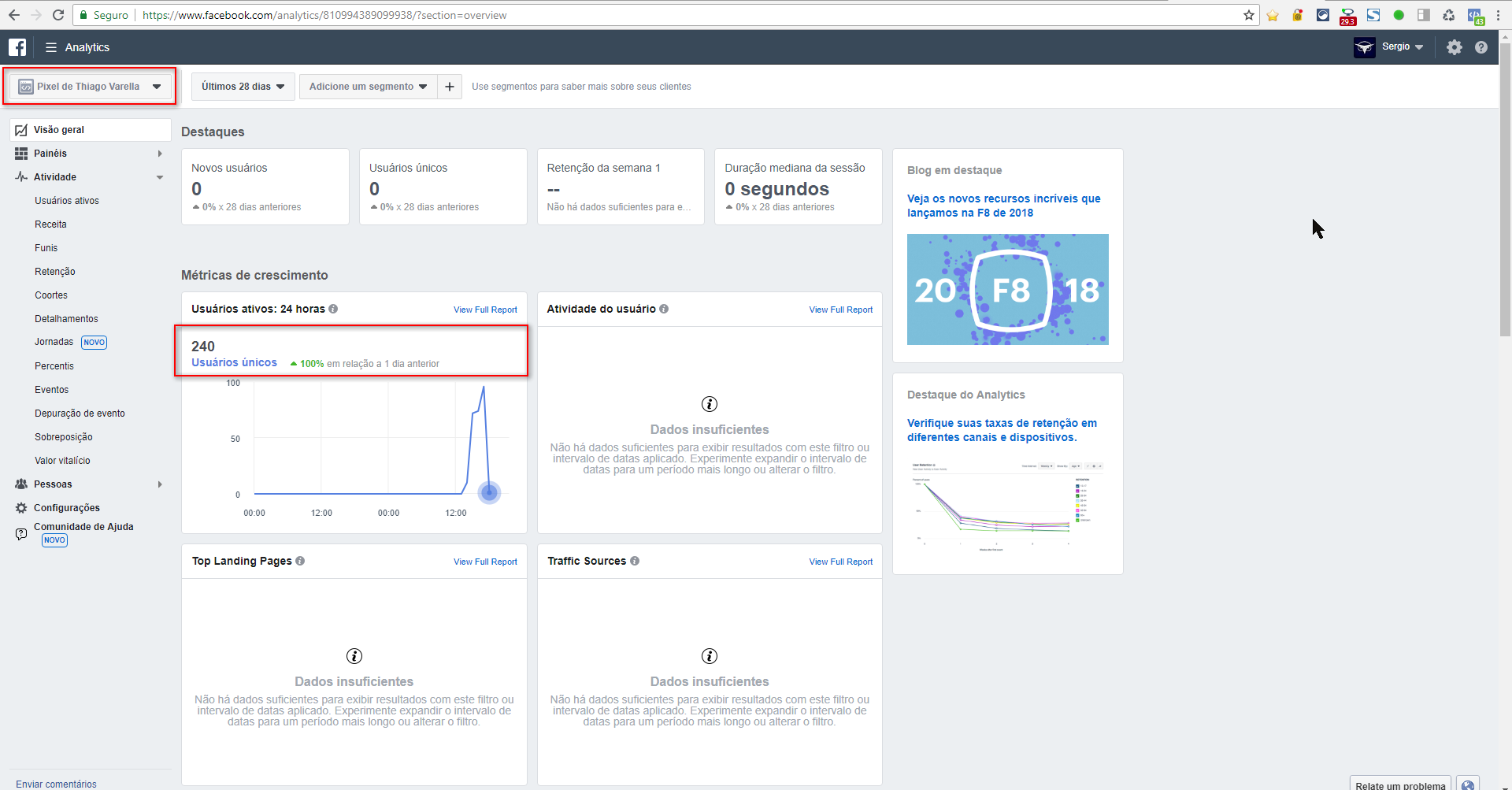Screen dimensions: 1512x790
Task: Click the Pessoas people icon
Action: pyautogui.click(x=21, y=484)
